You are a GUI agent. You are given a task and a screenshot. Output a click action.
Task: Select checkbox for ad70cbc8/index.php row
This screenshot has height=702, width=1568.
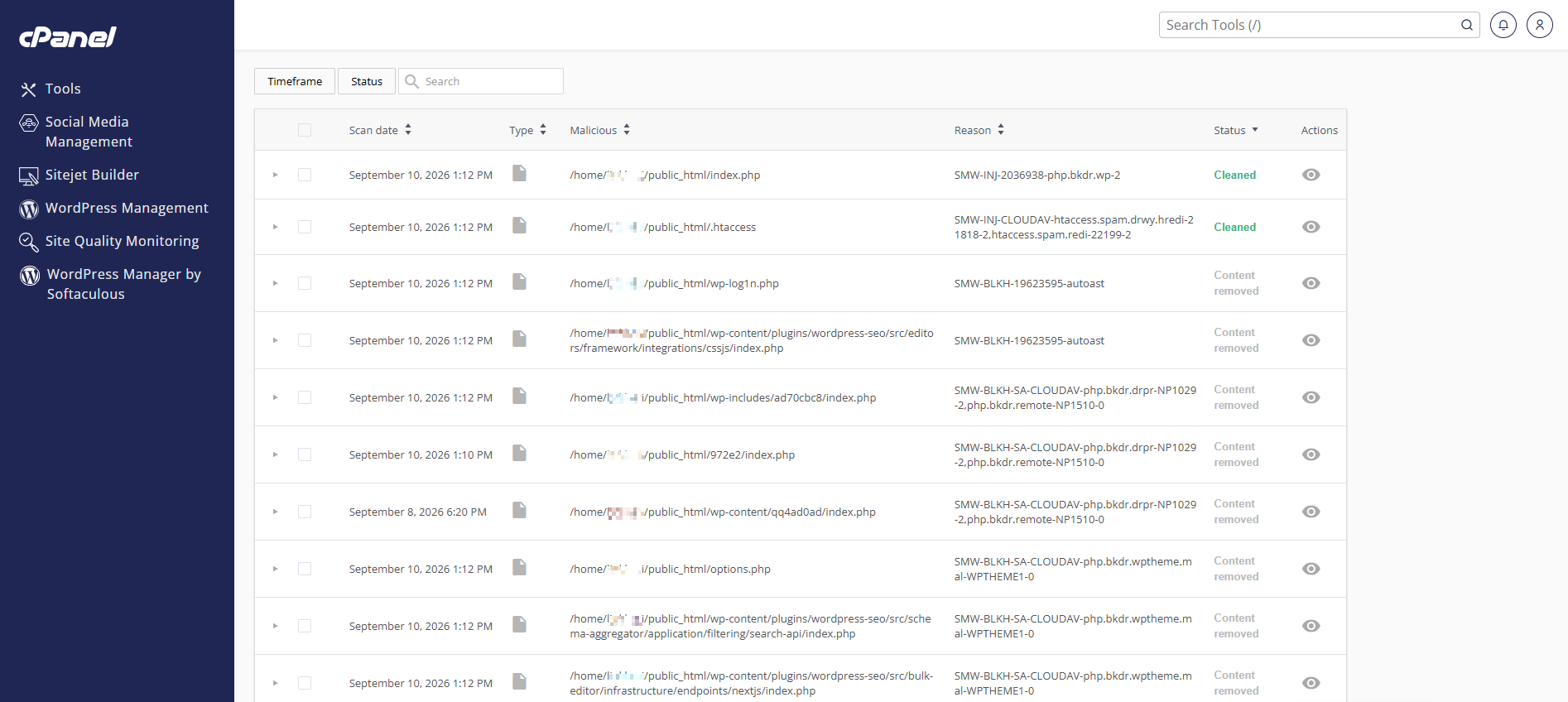click(305, 397)
